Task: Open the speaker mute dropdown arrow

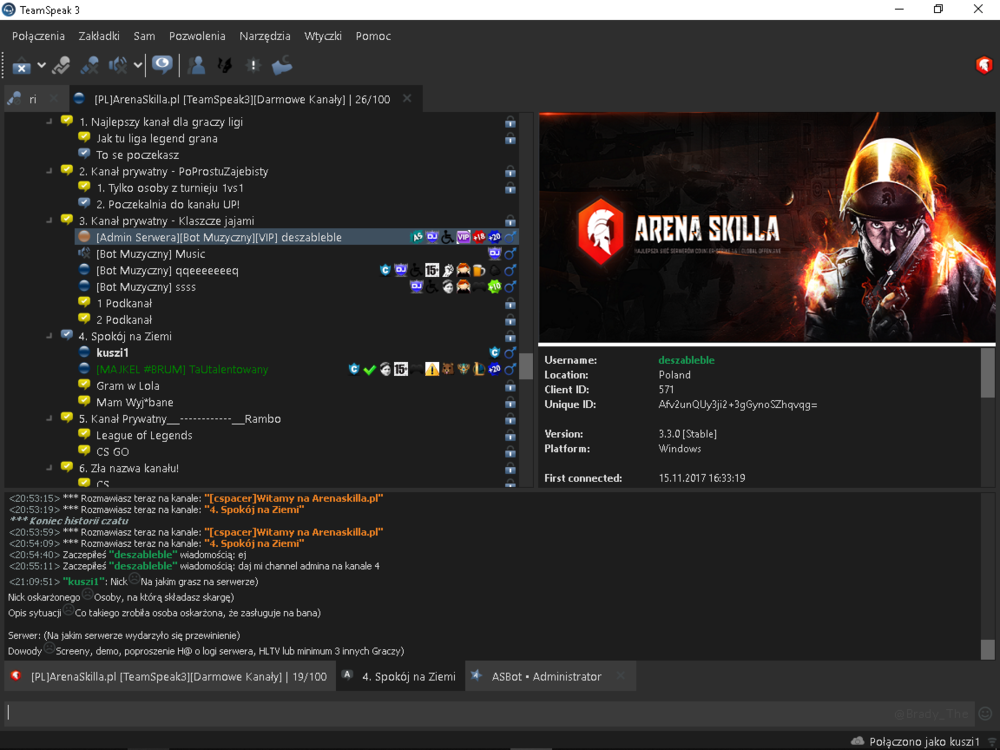Action: coord(138,65)
